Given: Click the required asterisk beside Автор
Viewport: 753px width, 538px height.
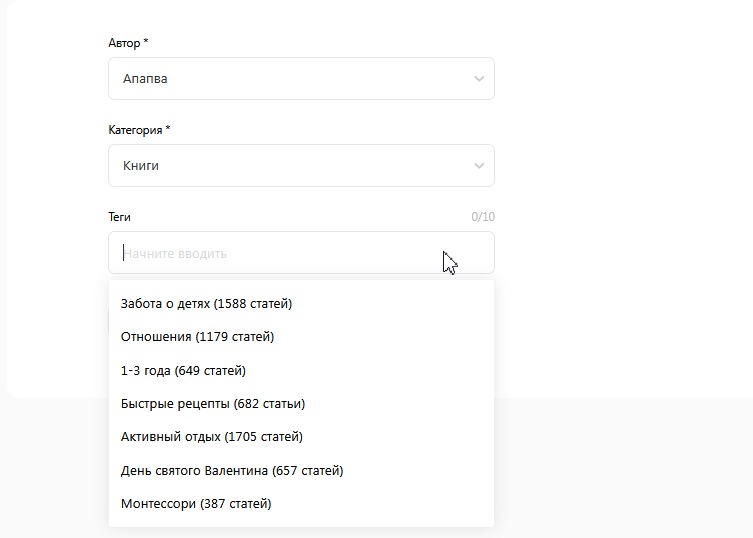Looking at the screenshot, I should (146, 41).
